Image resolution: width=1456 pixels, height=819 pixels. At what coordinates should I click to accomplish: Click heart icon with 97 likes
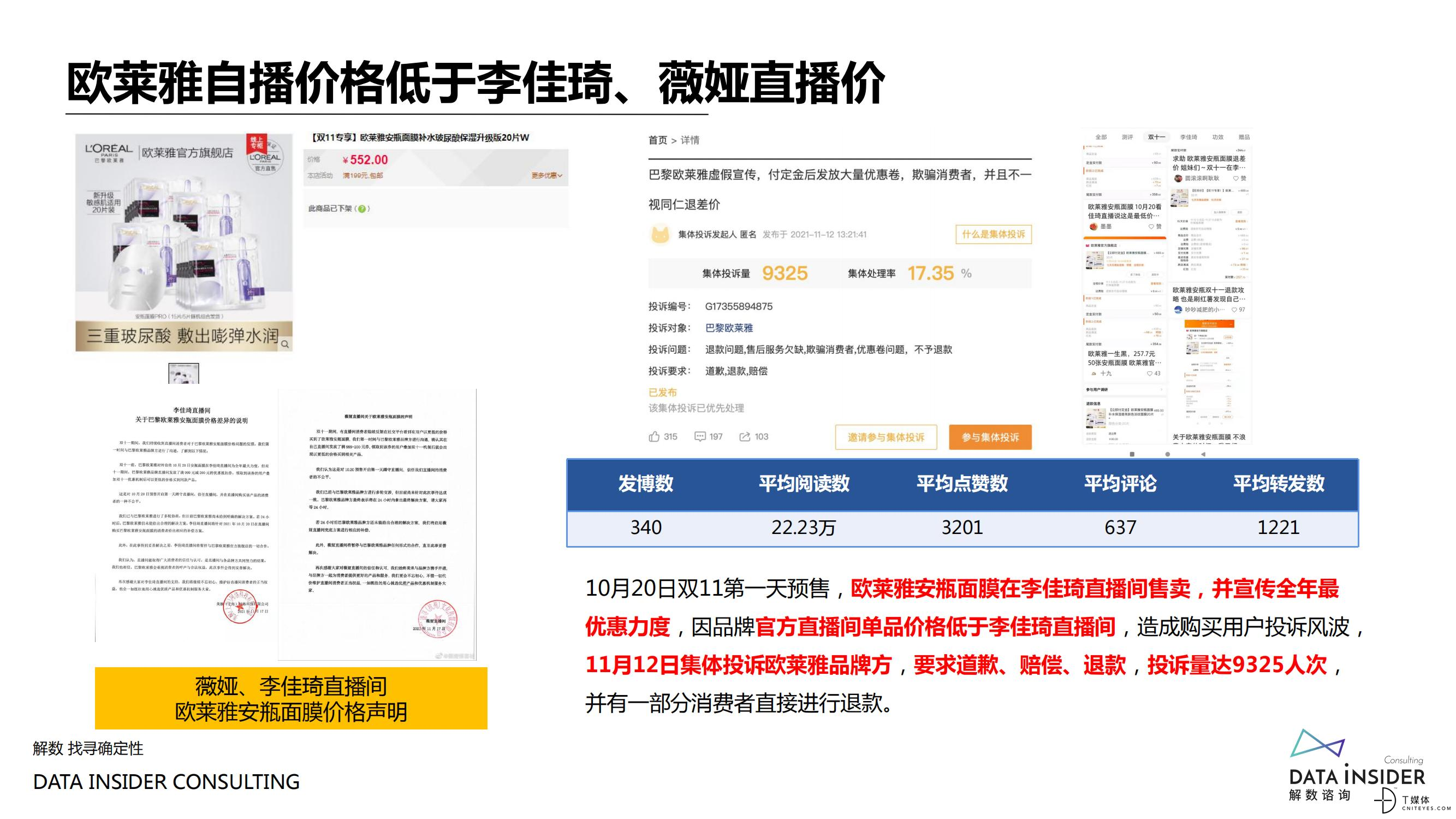point(1234,310)
